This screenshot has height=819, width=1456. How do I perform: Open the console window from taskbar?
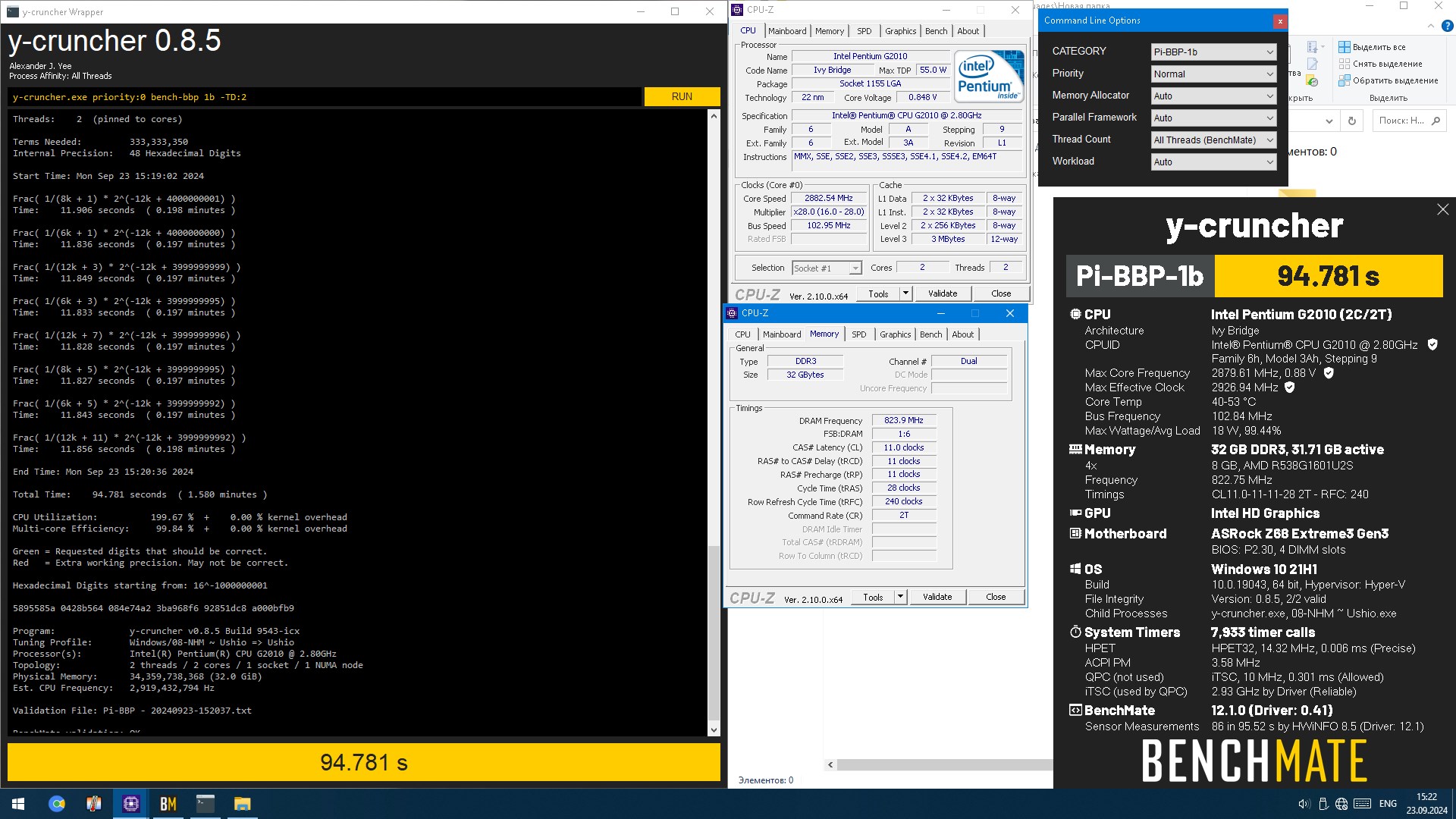[205, 804]
